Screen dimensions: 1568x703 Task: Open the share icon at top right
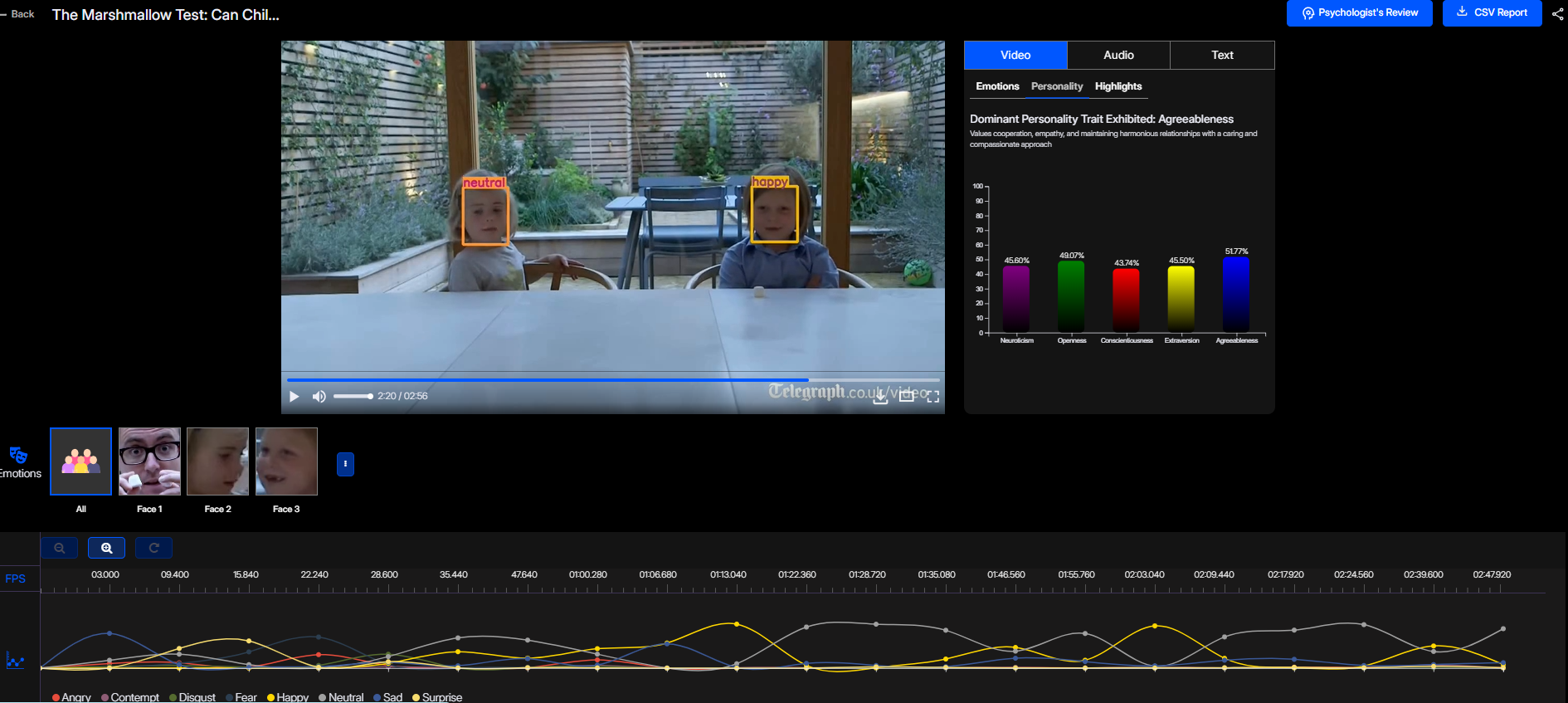1558,13
